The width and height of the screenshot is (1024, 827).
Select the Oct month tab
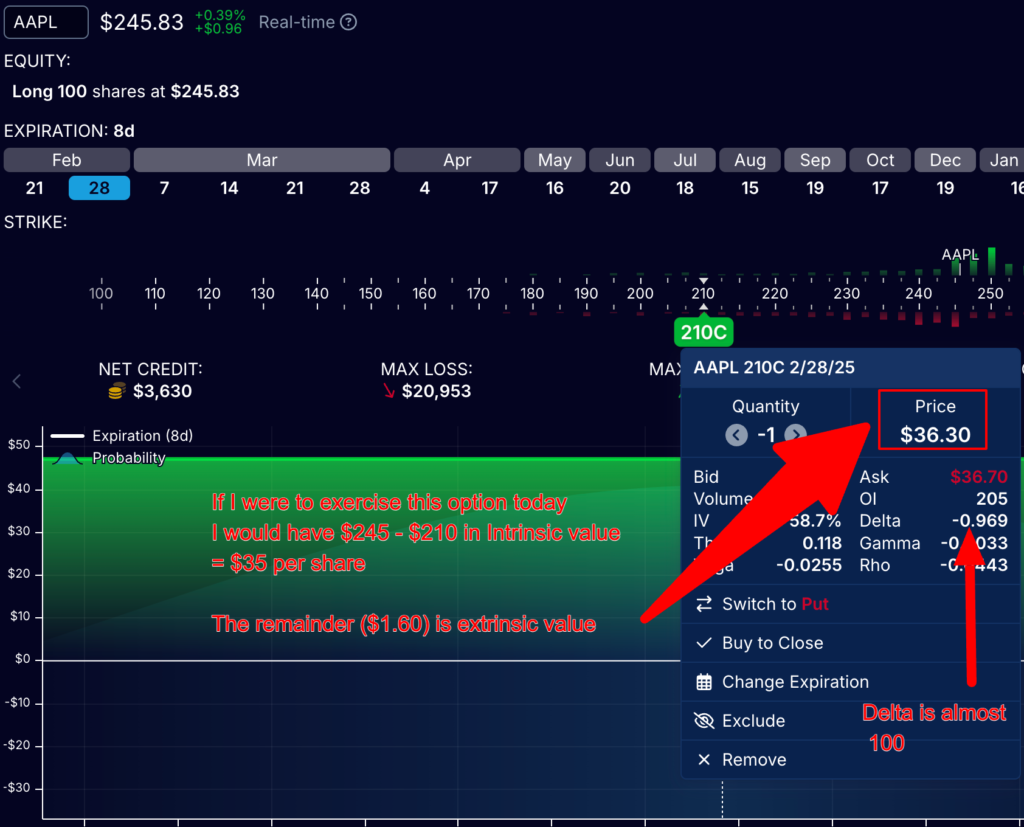point(880,160)
